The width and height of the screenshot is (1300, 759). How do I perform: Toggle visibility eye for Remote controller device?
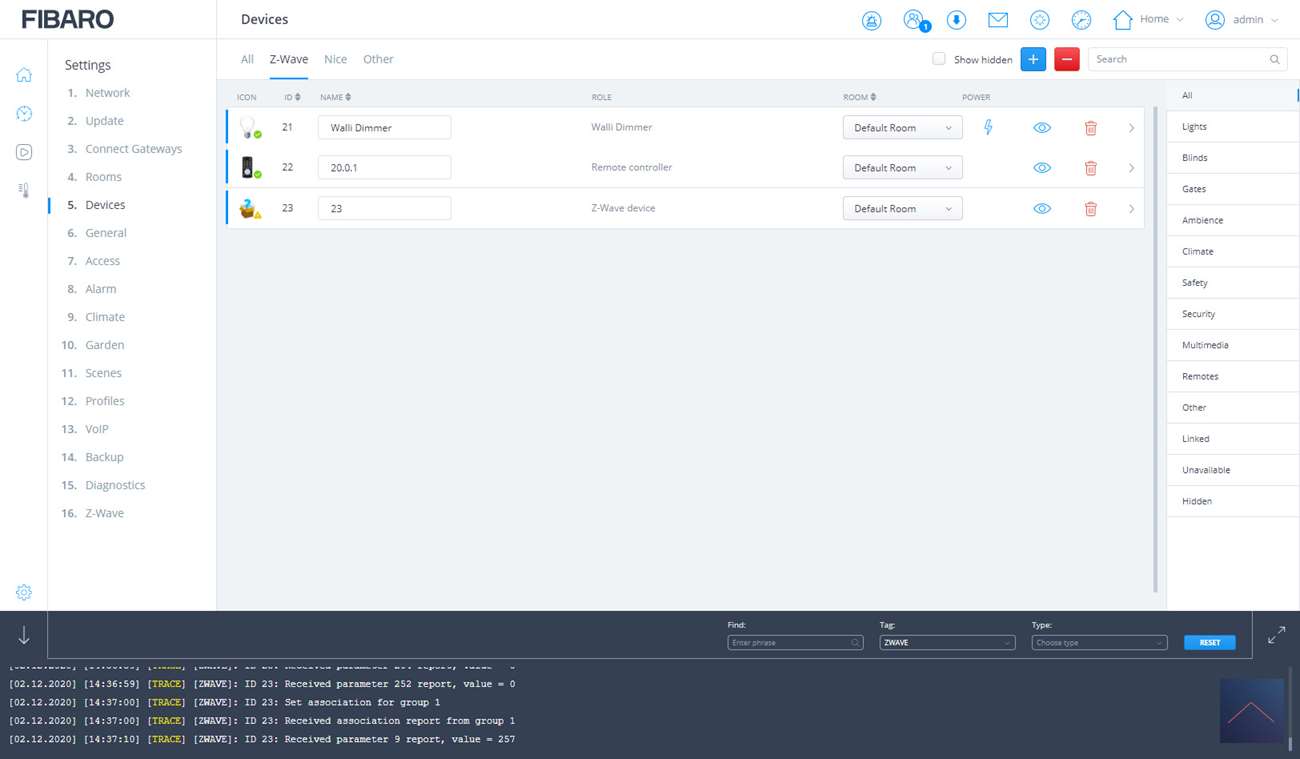pyautogui.click(x=1041, y=168)
